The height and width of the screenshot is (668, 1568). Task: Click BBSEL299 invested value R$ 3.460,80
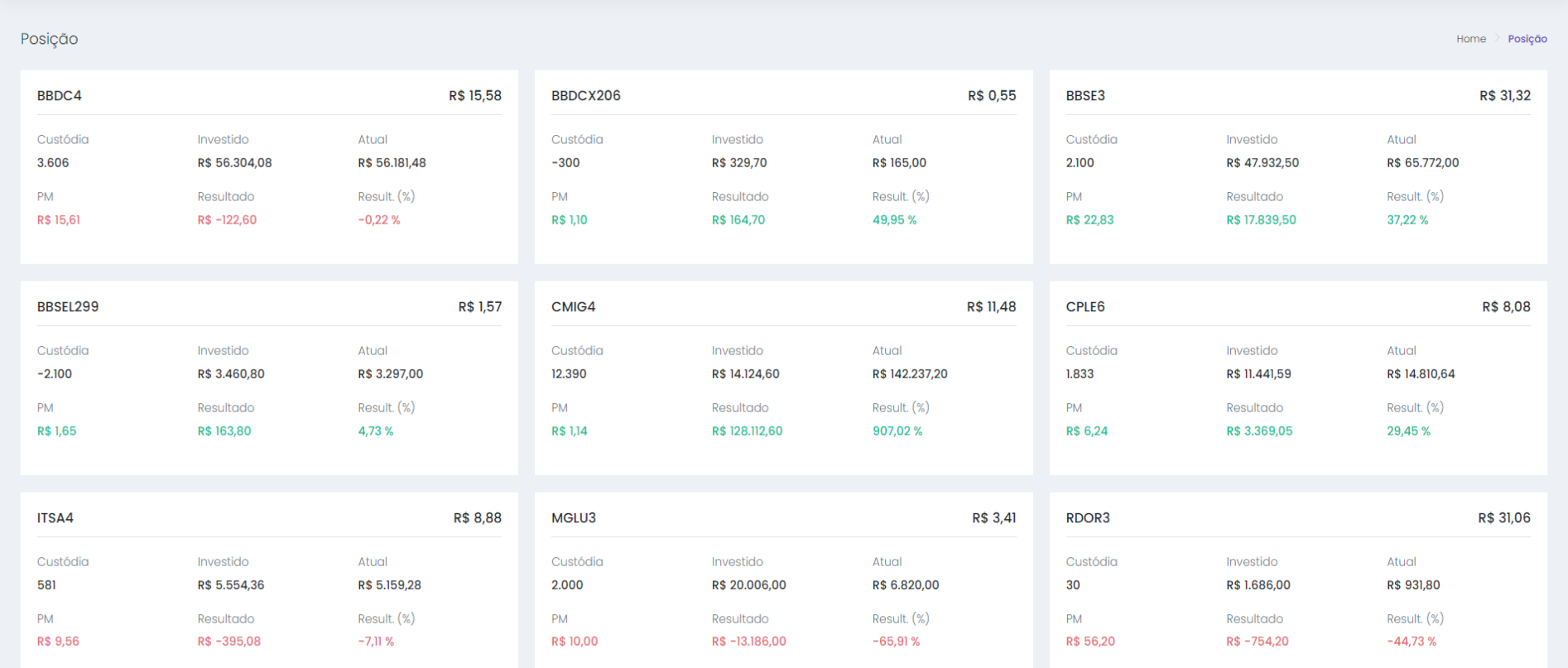pos(232,374)
